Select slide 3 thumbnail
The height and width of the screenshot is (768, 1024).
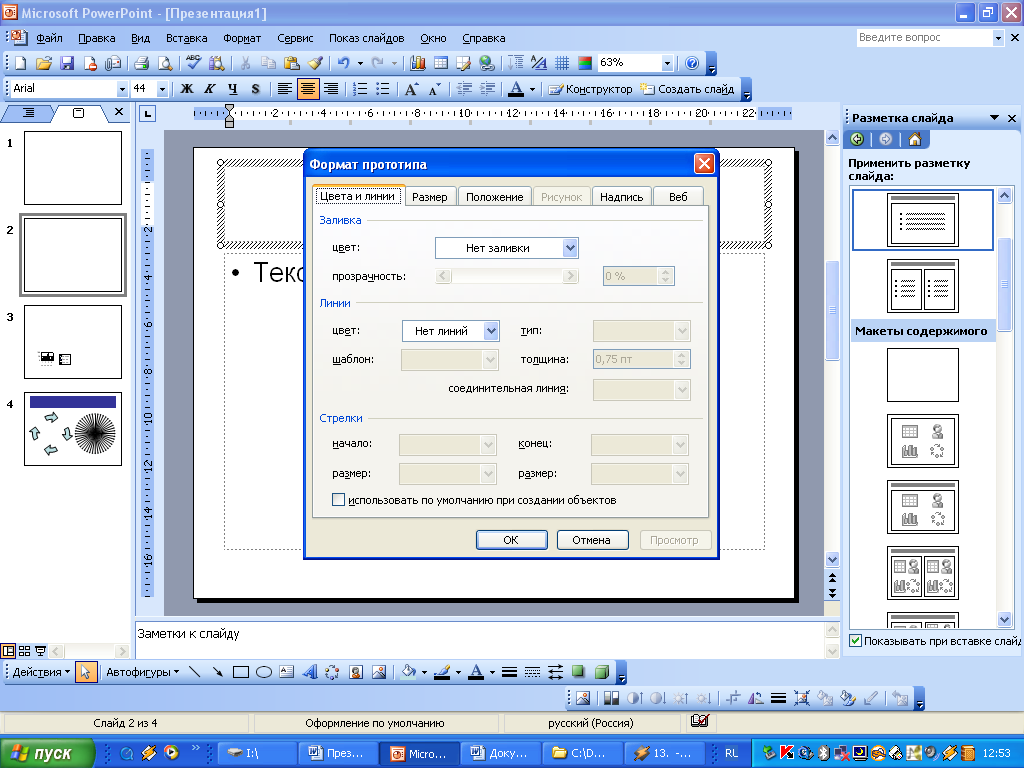pyautogui.click(x=72, y=342)
